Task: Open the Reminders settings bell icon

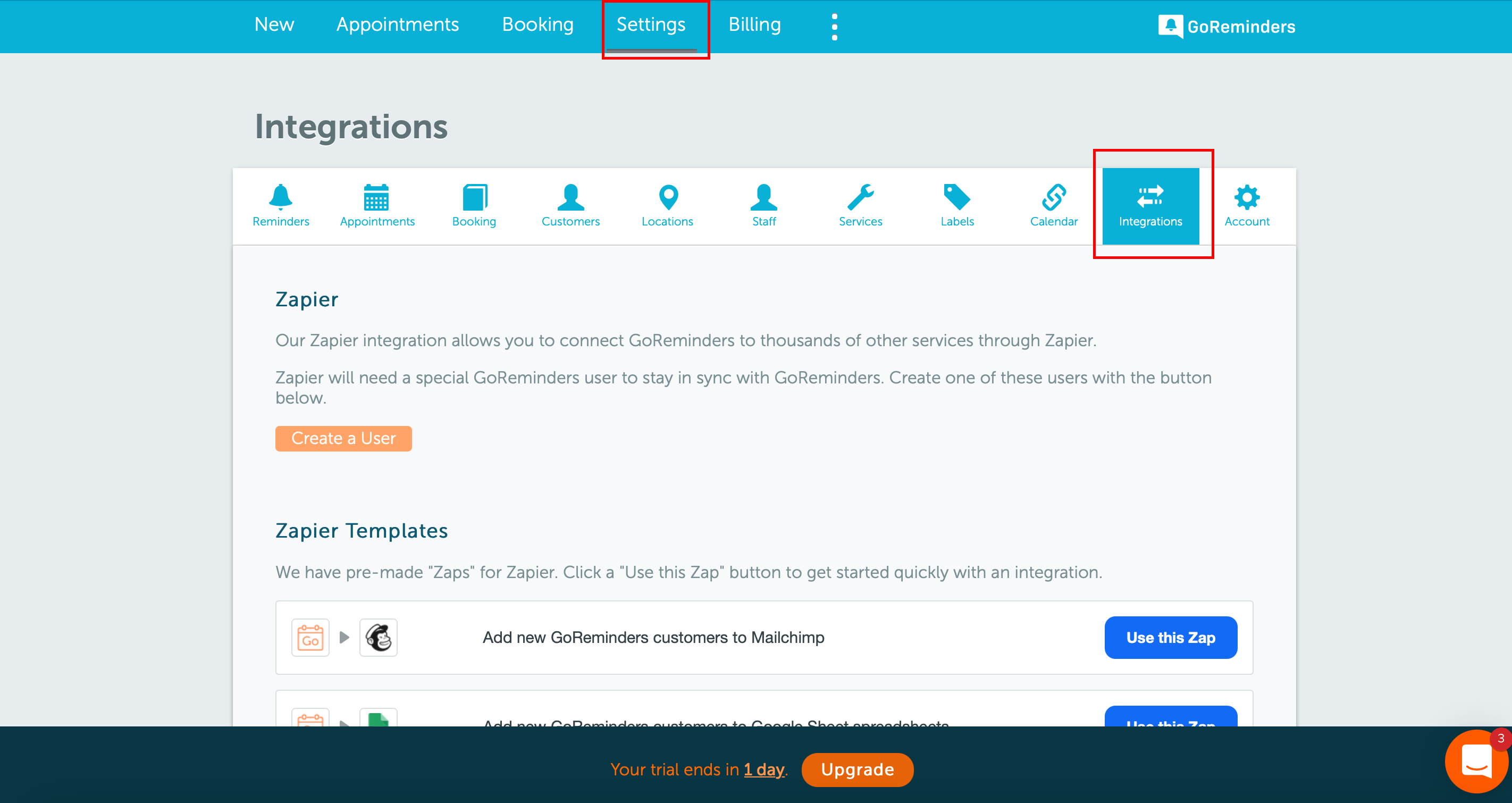Action: click(x=281, y=197)
